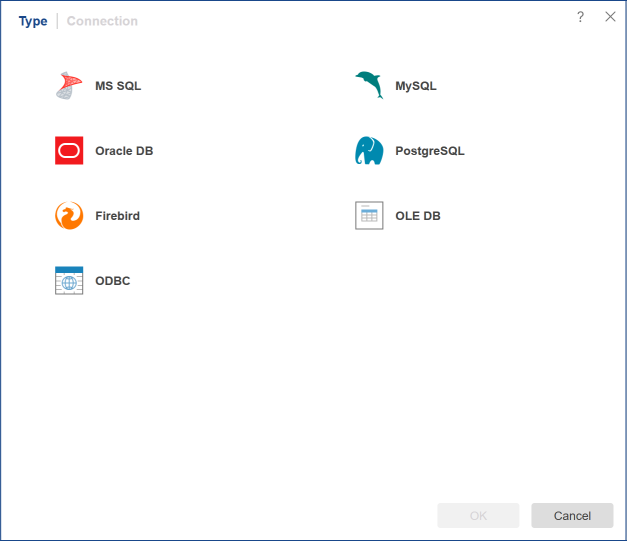
Task: Click the OLE DB table icon
Action: (x=369, y=216)
